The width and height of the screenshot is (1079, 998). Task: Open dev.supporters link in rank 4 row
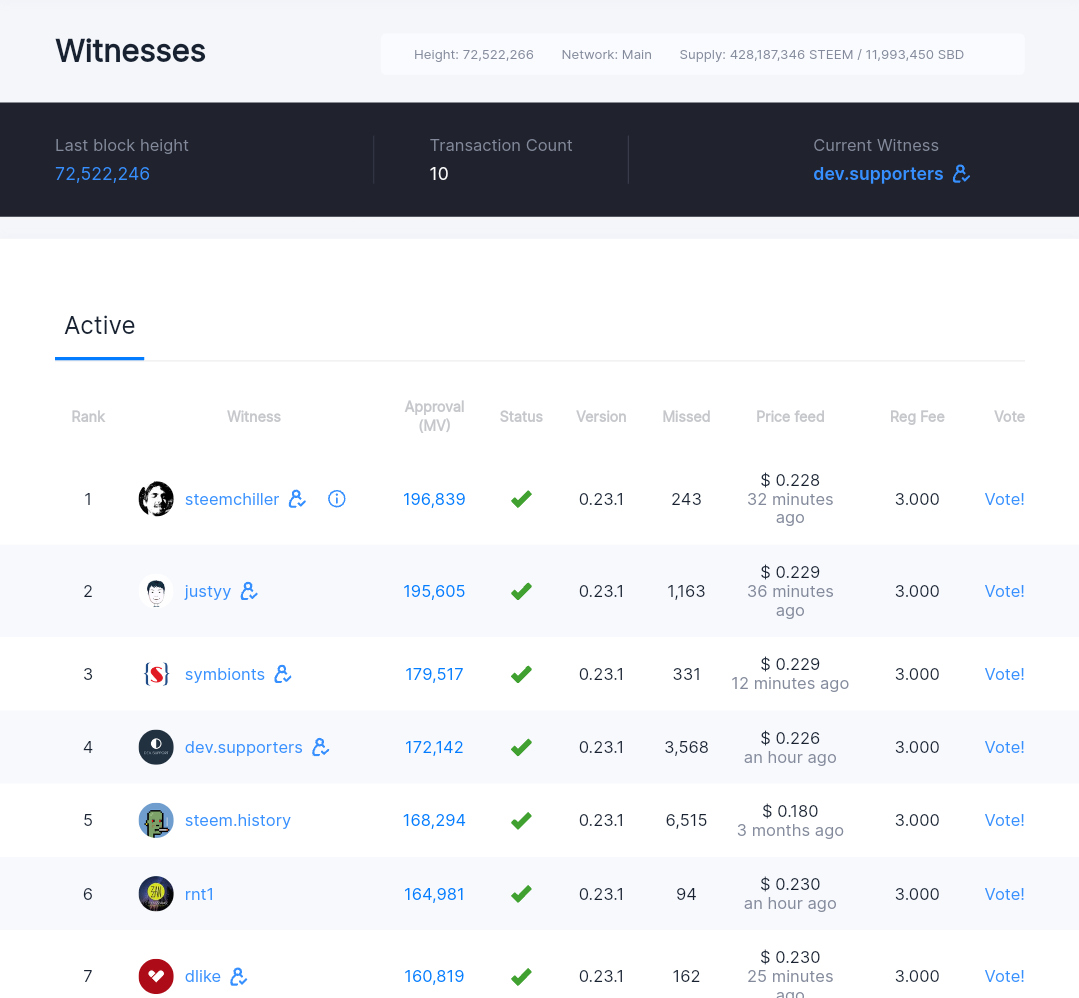coord(244,747)
